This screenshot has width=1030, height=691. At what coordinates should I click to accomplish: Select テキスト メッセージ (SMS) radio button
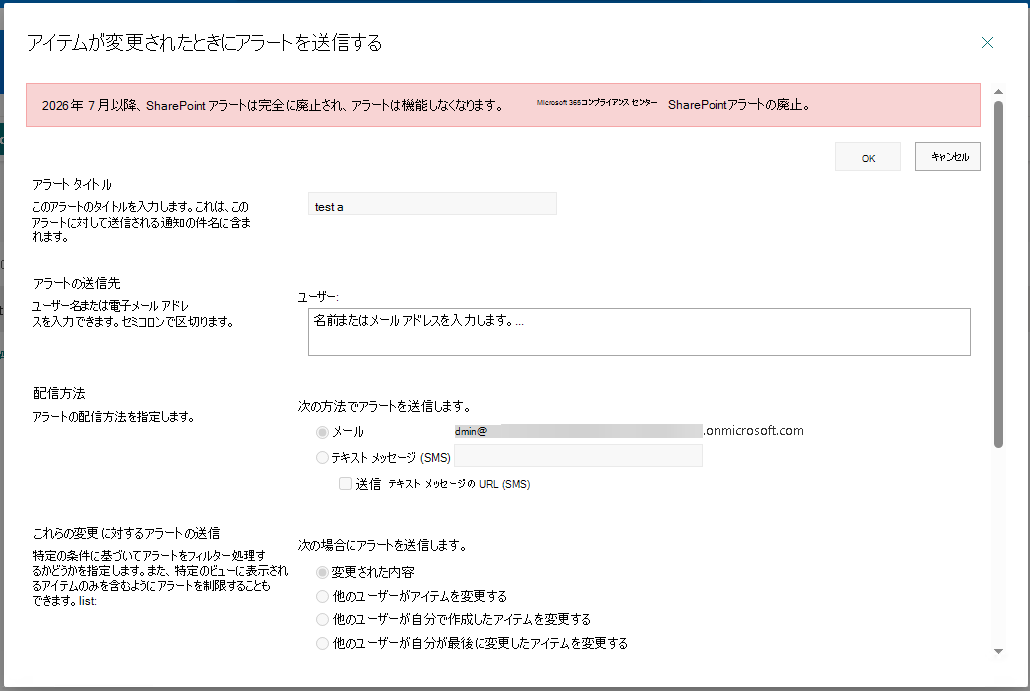322,457
